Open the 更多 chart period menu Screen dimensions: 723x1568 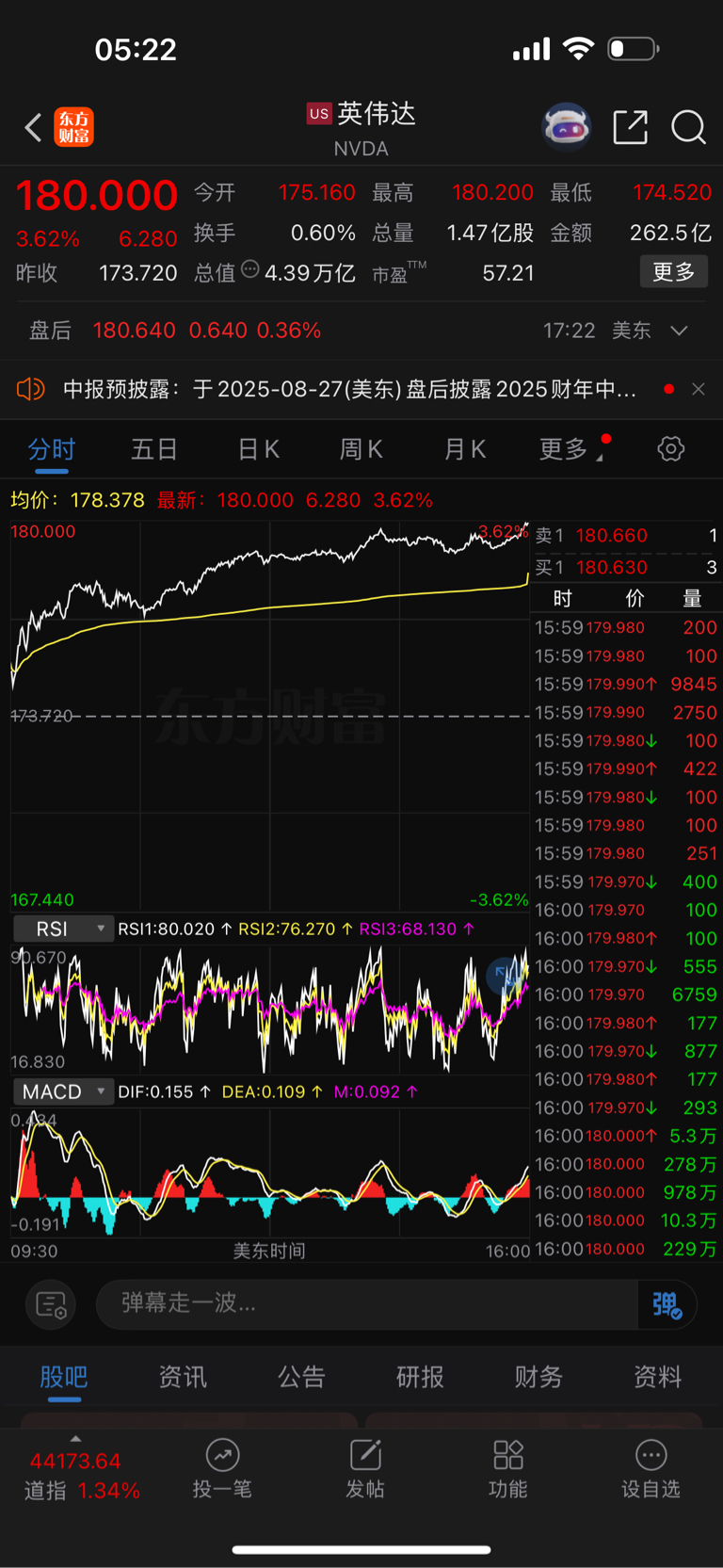click(571, 449)
